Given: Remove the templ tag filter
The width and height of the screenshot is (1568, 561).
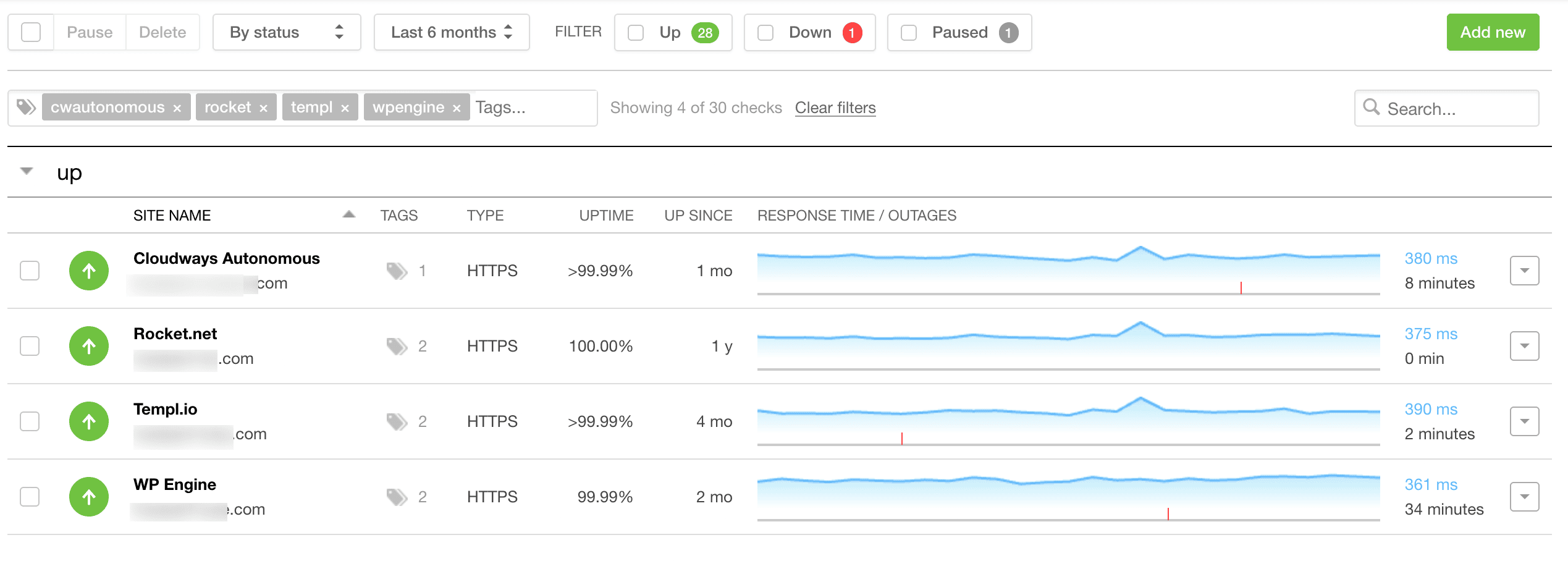Looking at the screenshot, I should (x=345, y=108).
